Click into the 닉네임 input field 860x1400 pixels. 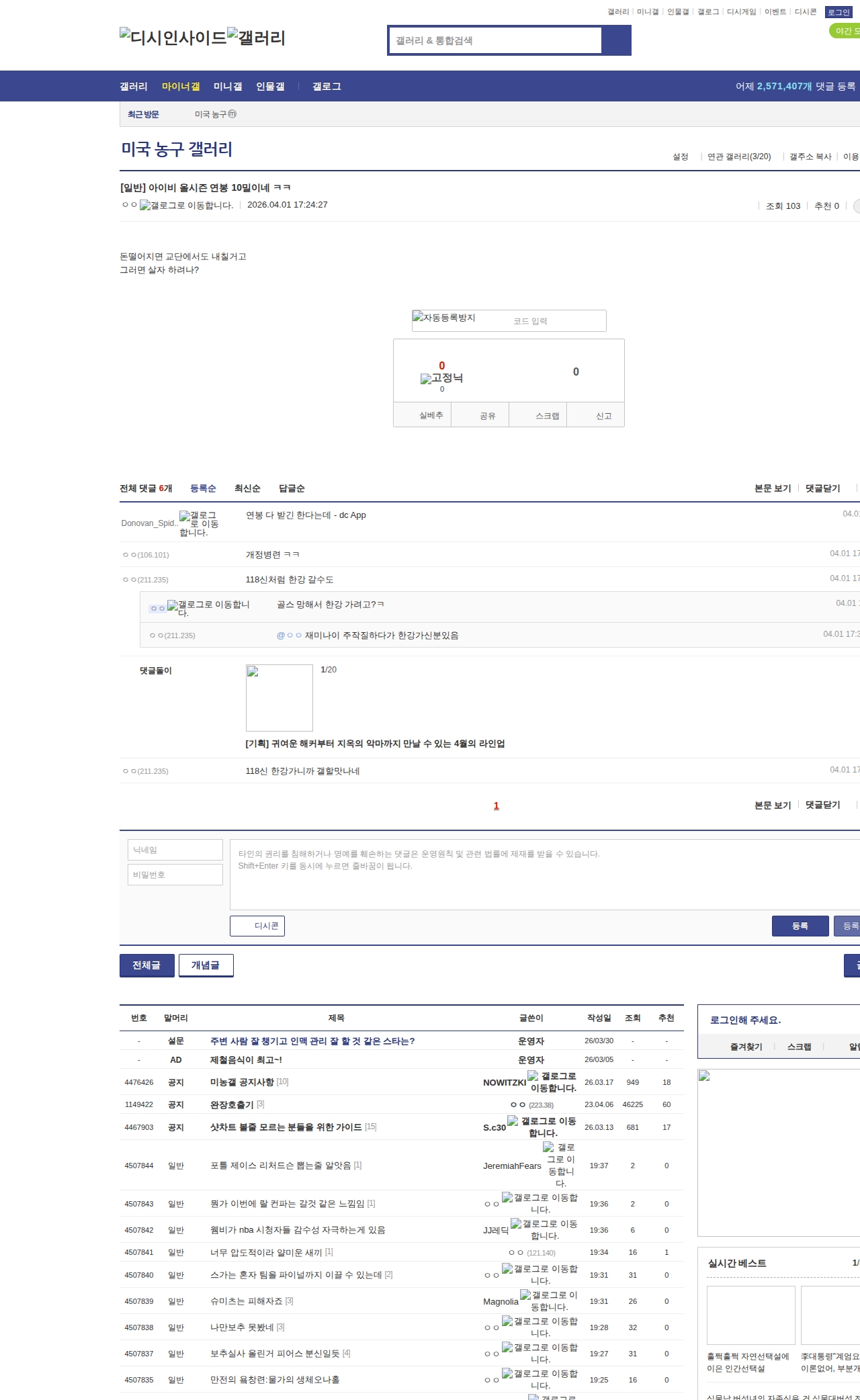tap(175, 850)
